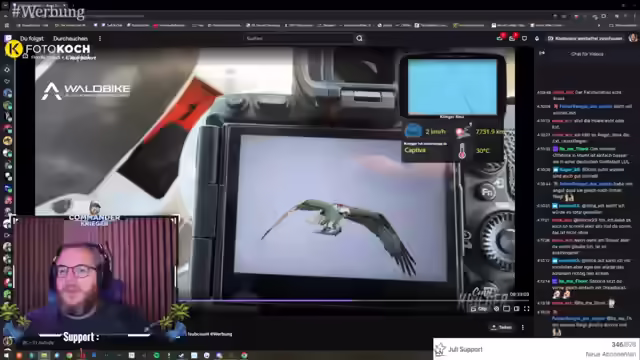Collapse the chat panel with arrow icon
640x360 pixels.
[542, 53]
